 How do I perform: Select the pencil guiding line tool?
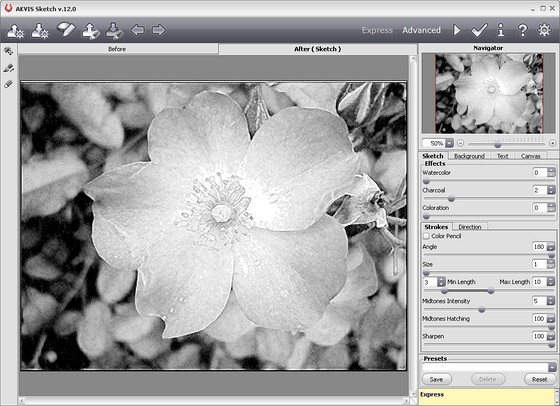coord(9,68)
